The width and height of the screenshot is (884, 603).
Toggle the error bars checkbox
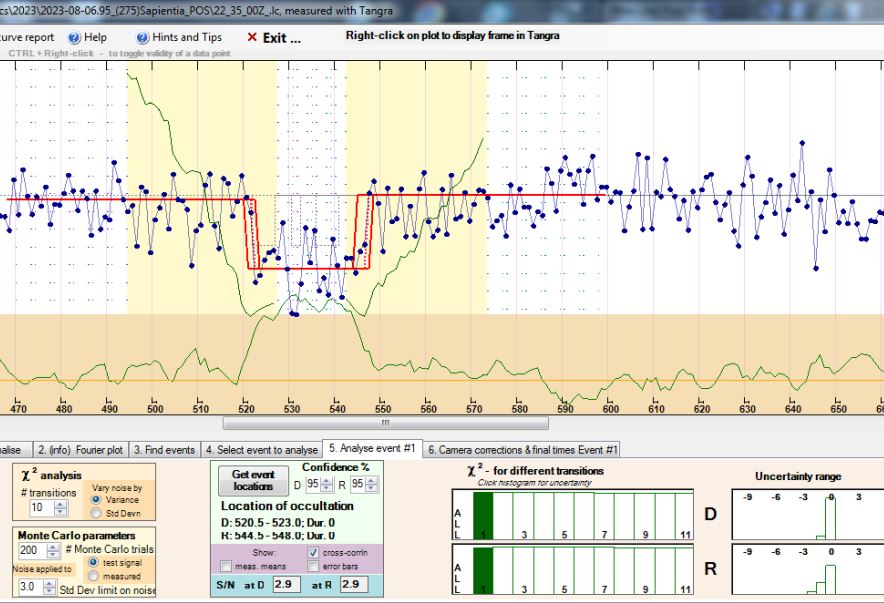[315, 566]
